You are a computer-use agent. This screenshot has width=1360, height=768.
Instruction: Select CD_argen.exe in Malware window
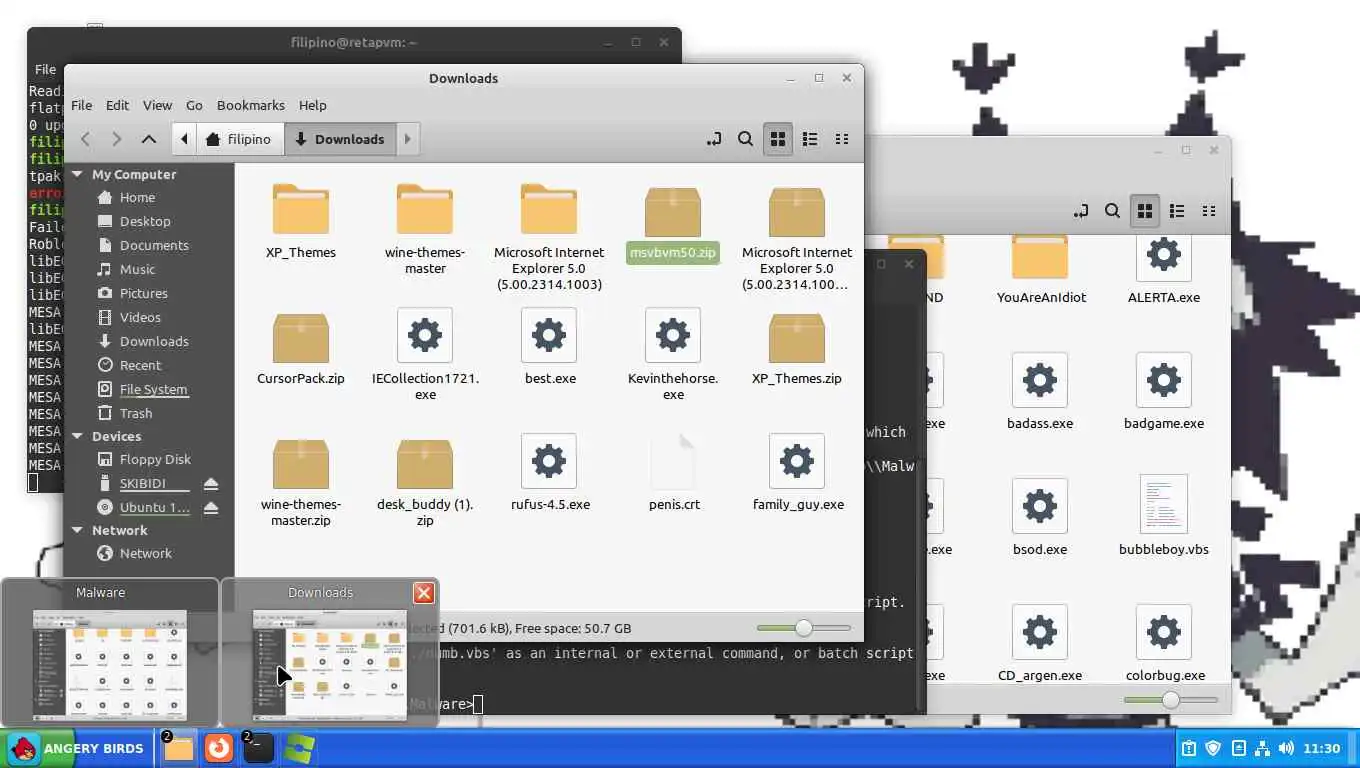click(1040, 644)
